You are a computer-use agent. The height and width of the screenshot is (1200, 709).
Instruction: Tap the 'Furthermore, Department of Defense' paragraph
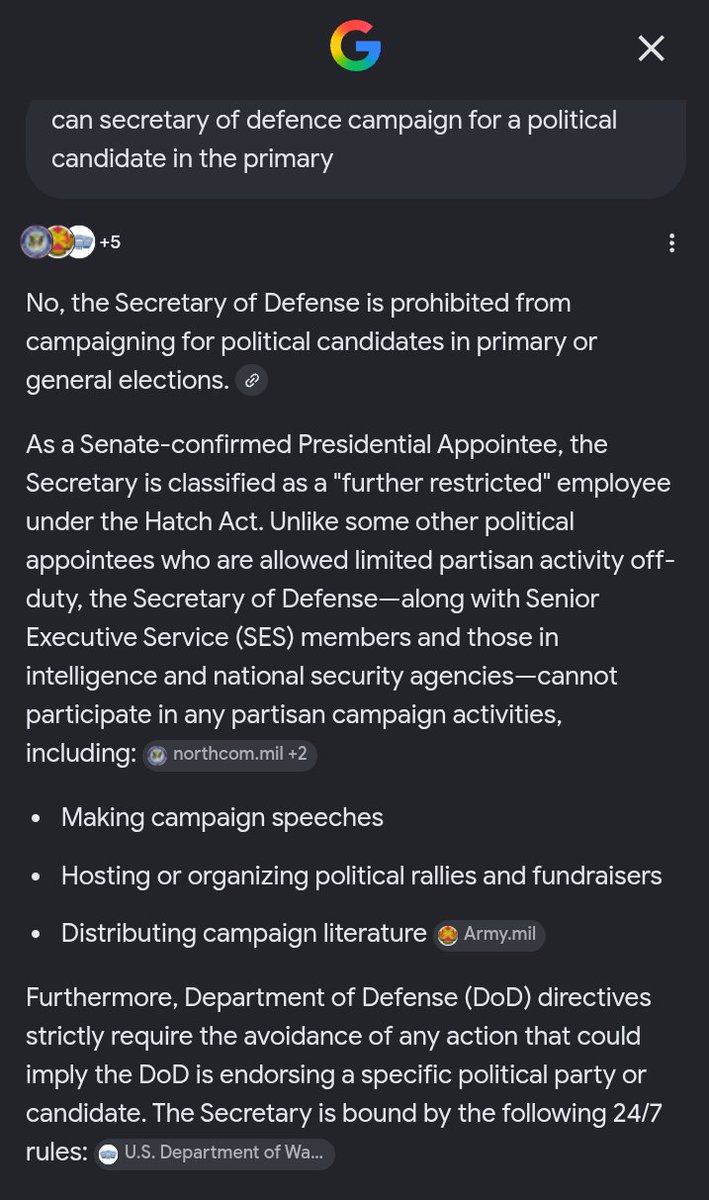coord(339,1075)
